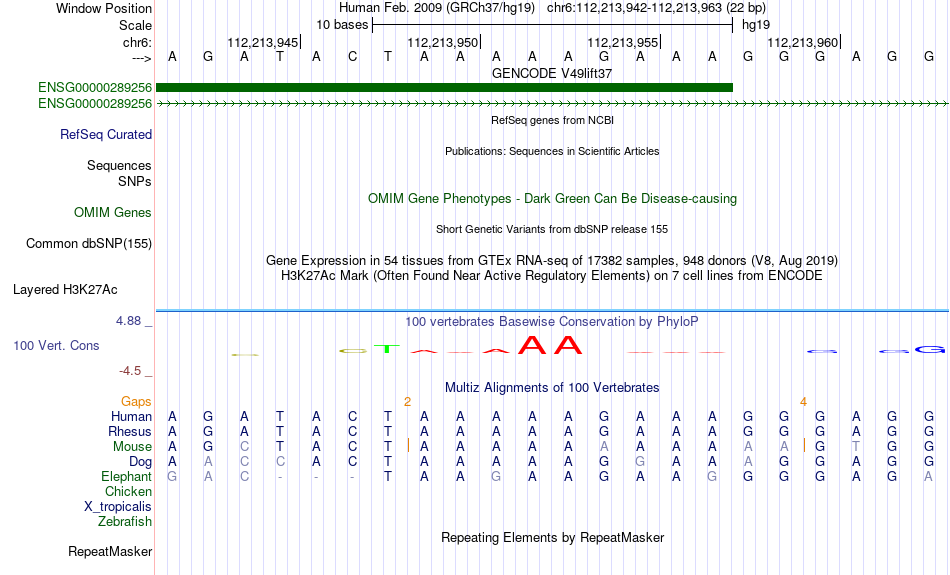
Task: Open the RefSeq Curated track label
Action: pos(106,135)
